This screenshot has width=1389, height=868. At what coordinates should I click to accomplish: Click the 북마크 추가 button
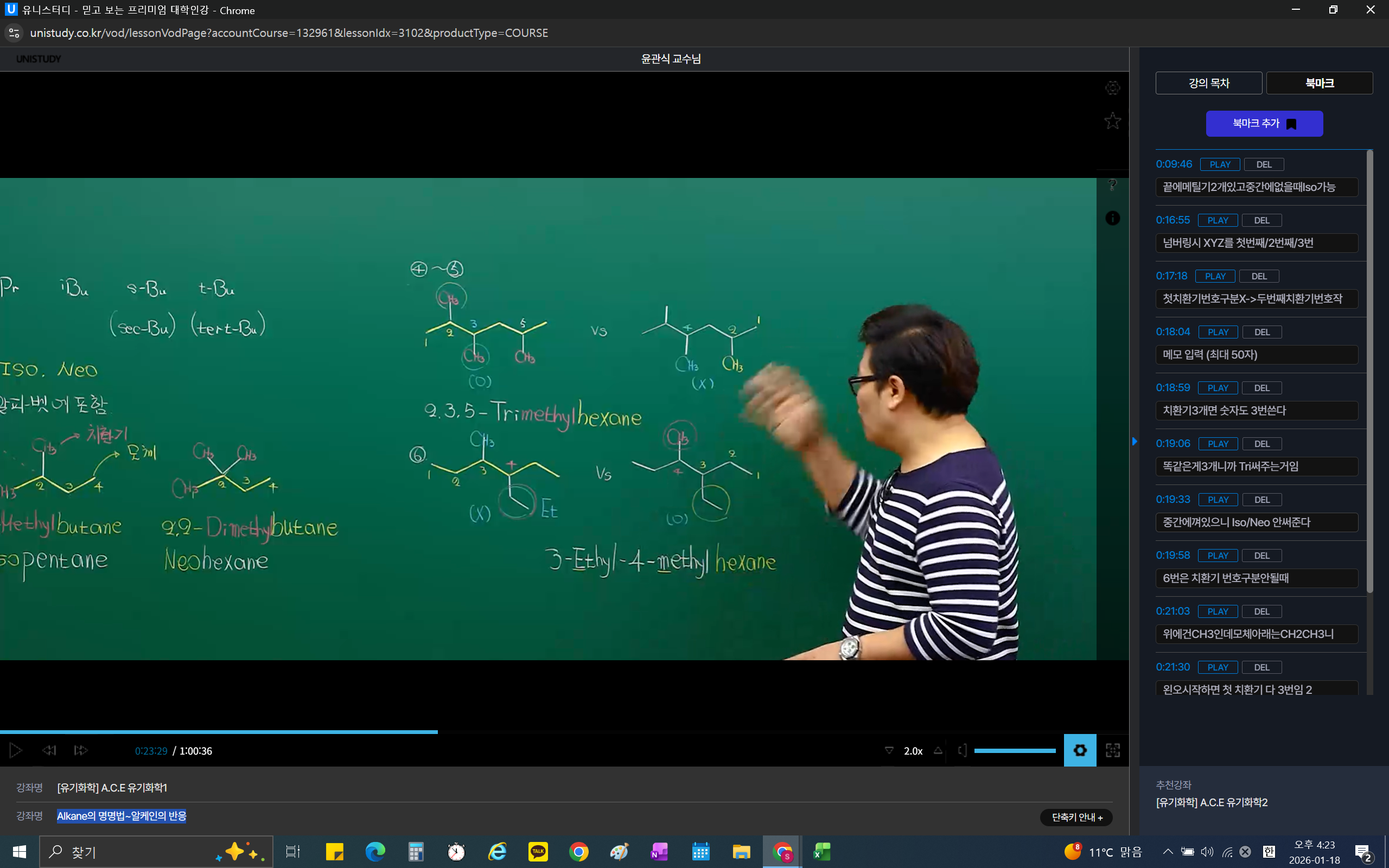(x=1264, y=124)
